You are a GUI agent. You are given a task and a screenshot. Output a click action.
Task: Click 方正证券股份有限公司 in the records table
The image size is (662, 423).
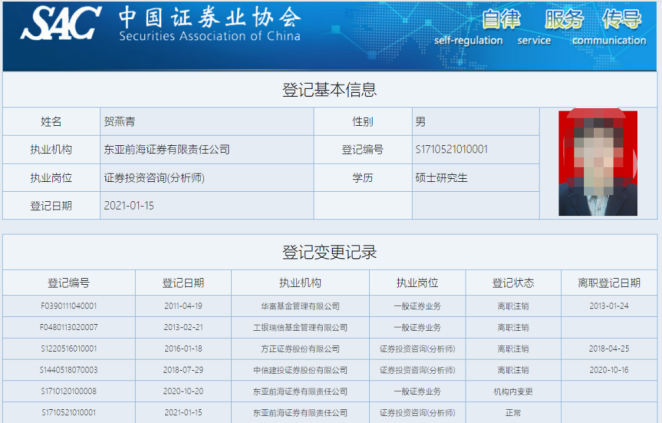[x=297, y=349]
